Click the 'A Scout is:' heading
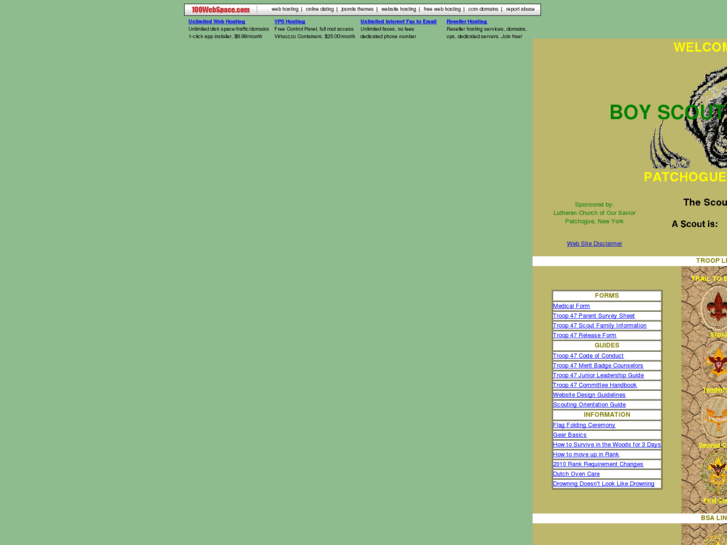727x545 pixels. pyautogui.click(x=695, y=224)
